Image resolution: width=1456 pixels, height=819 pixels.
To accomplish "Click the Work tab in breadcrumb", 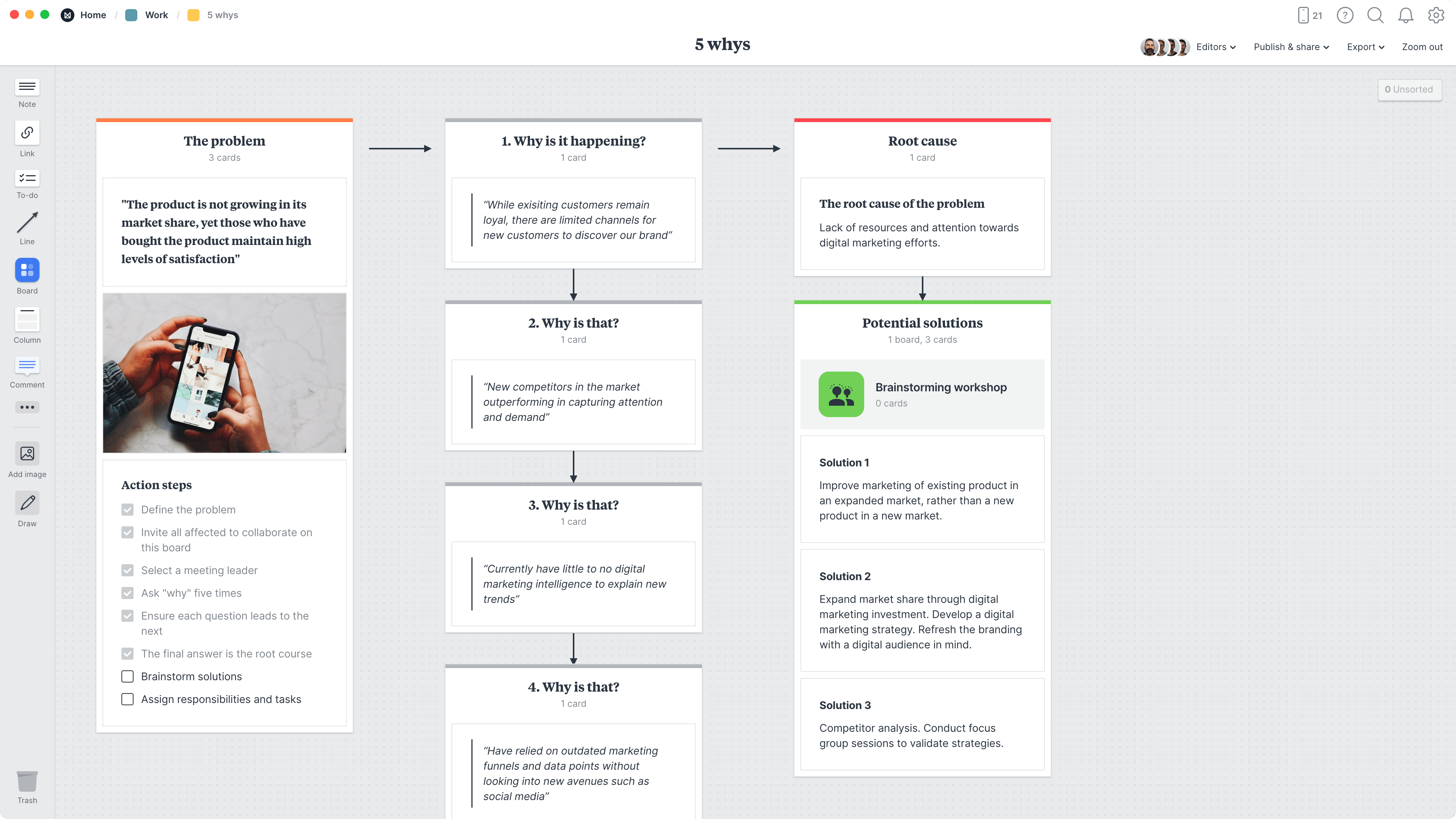I will coord(155,14).
